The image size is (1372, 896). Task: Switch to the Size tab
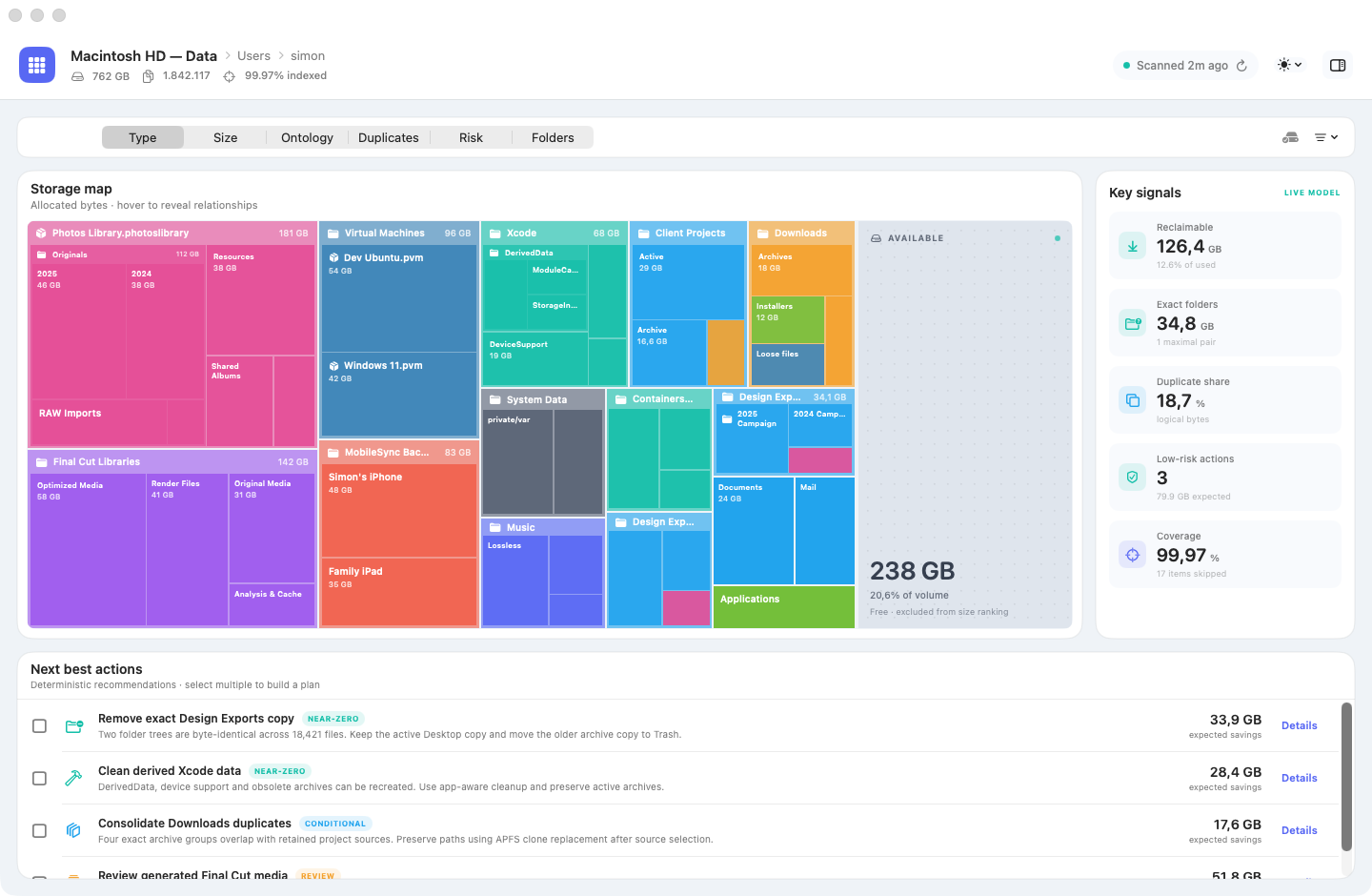coord(226,138)
